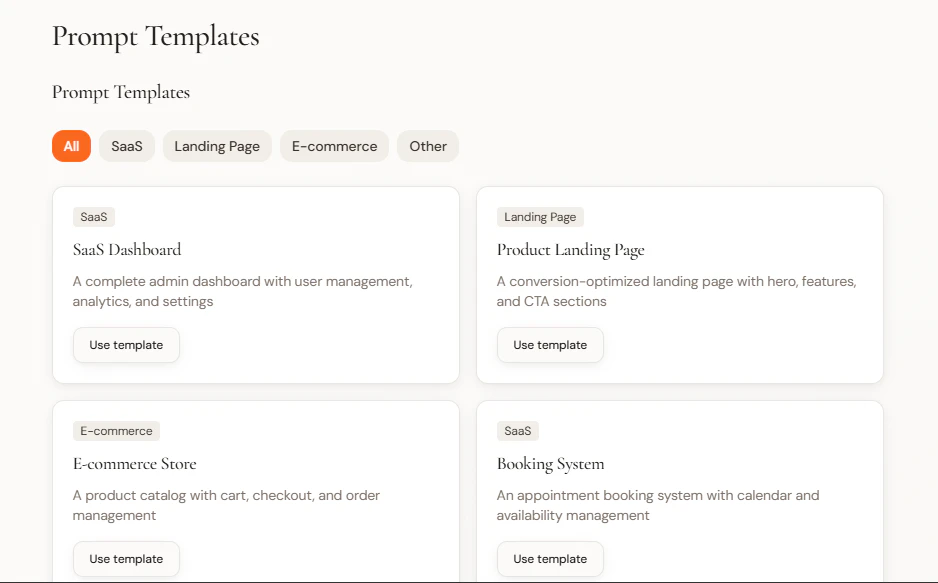
Task: Filter templates by SaaS
Action: coord(126,146)
